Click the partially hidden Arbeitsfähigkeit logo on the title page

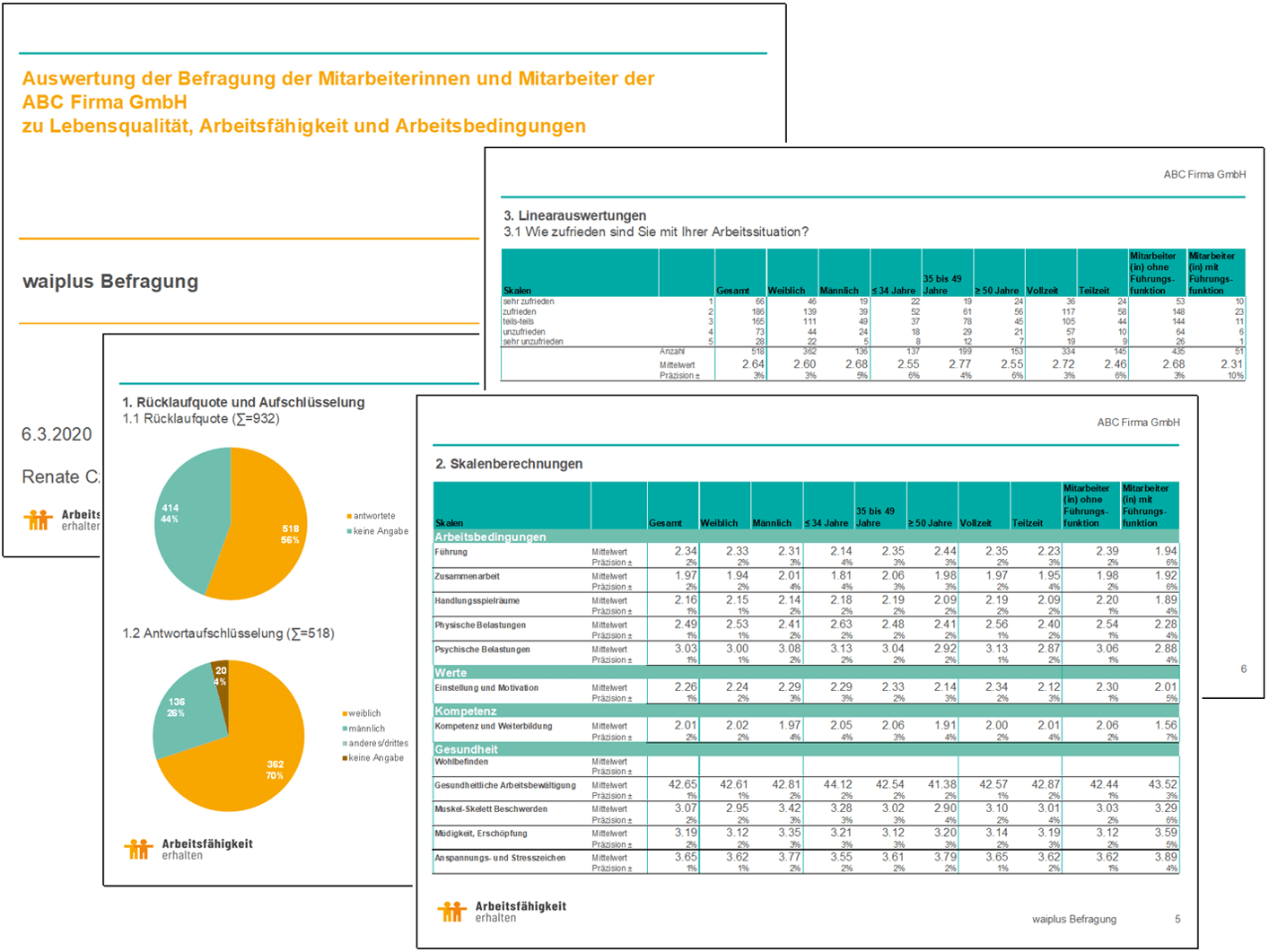click(62, 520)
